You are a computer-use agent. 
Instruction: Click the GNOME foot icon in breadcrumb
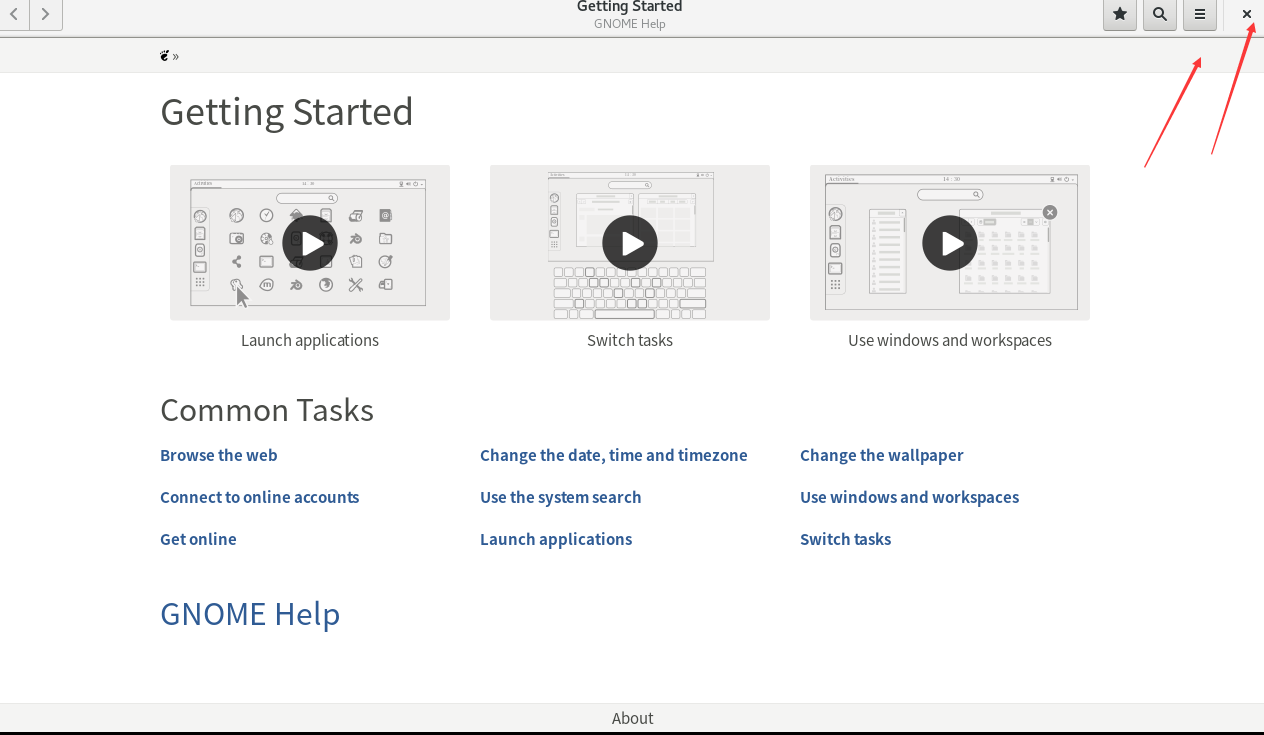point(165,56)
